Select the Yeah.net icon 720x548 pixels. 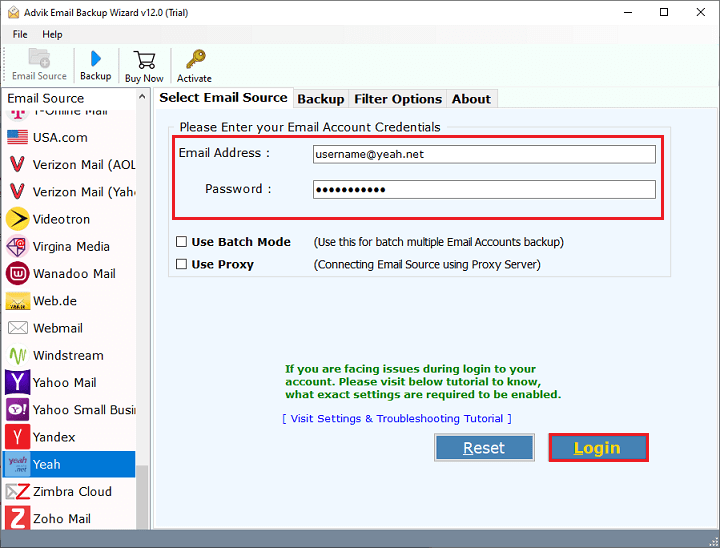[17, 464]
